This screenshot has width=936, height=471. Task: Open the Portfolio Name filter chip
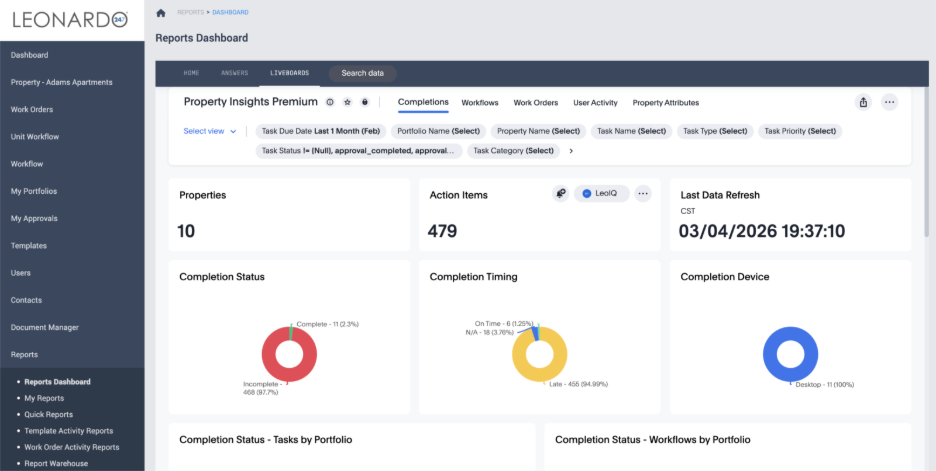pyautogui.click(x=438, y=131)
